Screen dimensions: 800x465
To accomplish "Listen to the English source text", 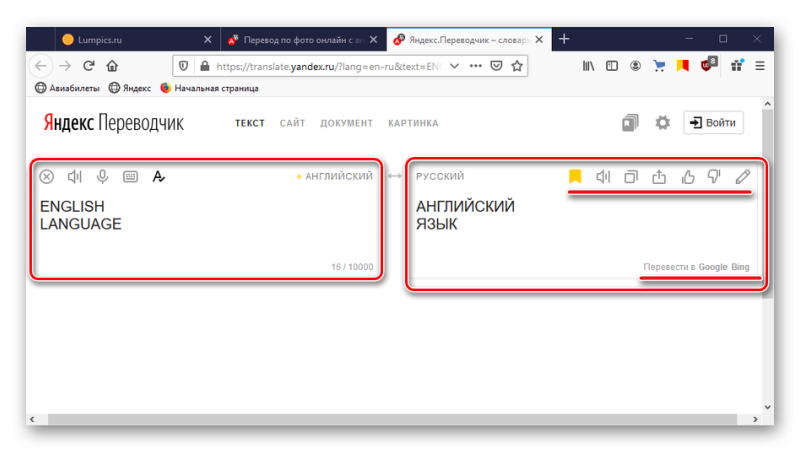I will point(74,177).
